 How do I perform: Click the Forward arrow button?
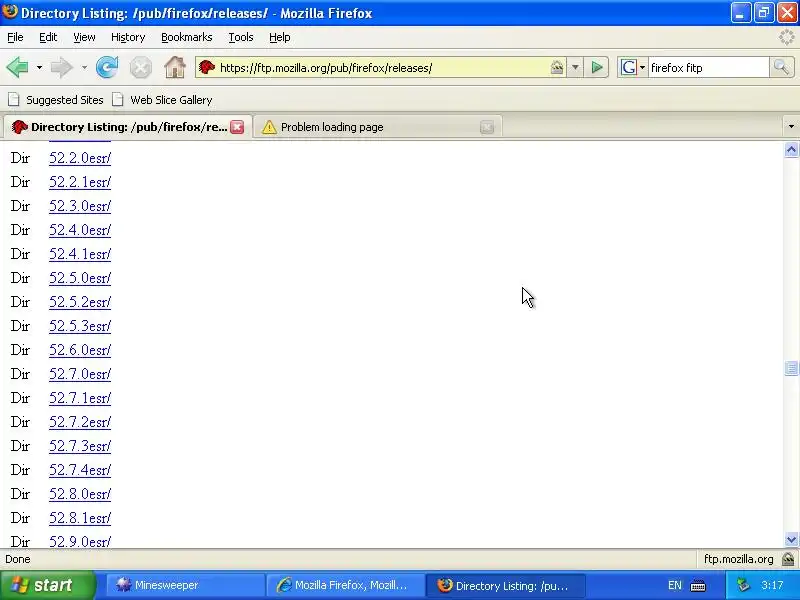pyautogui.click(x=62, y=67)
